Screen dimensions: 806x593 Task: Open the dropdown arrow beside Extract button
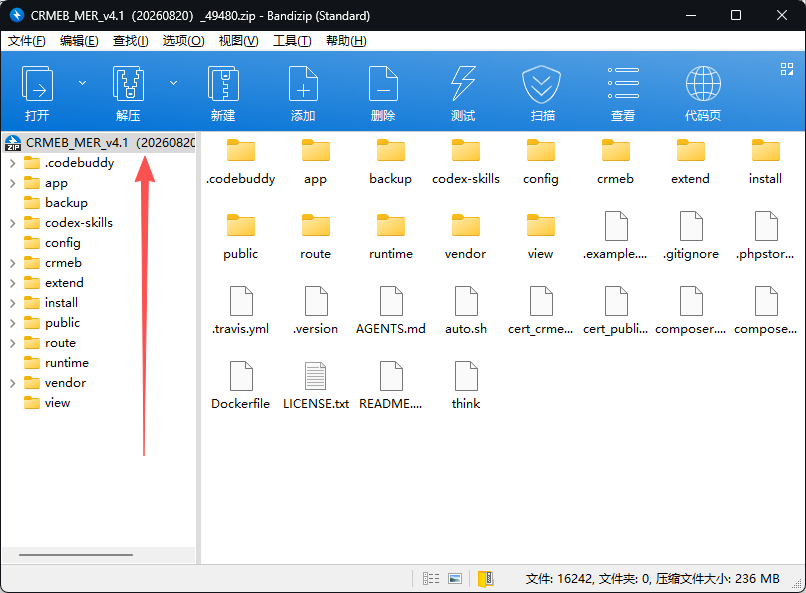[174, 83]
